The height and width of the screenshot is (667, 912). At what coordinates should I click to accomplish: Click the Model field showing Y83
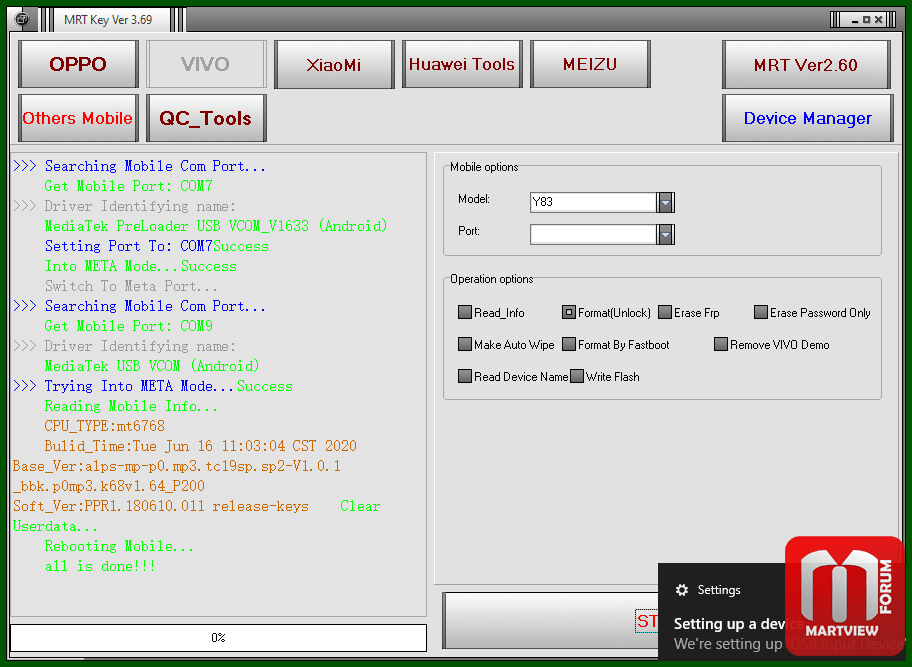[593, 202]
